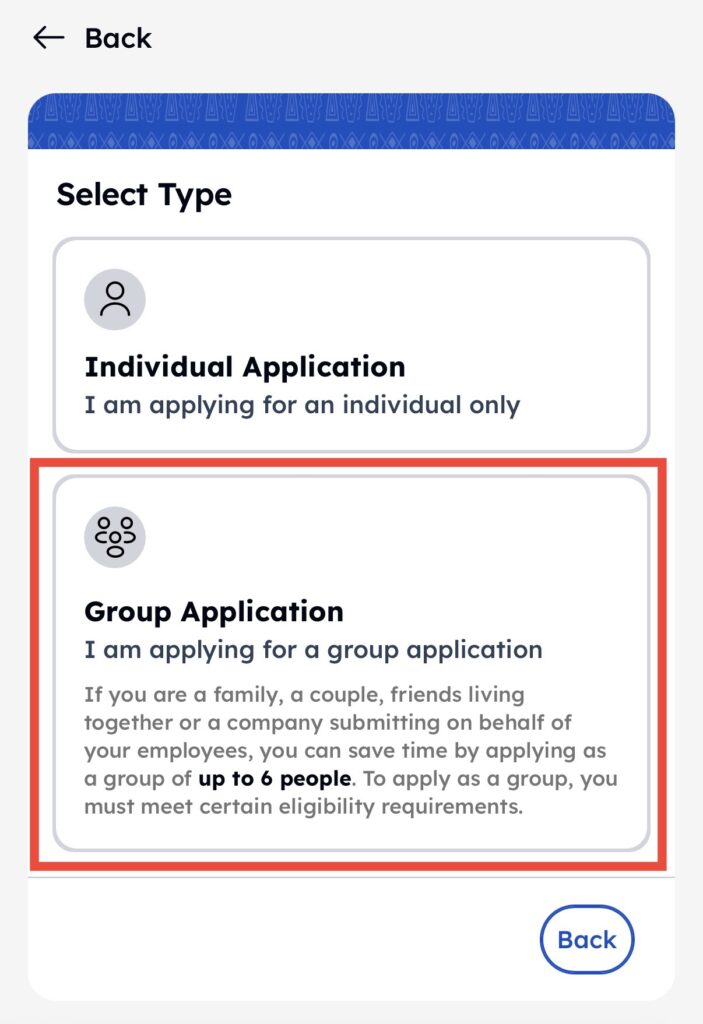The image size is (703, 1024).
Task: Click "I am applying for an individual only"
Action: coord(302,405)
